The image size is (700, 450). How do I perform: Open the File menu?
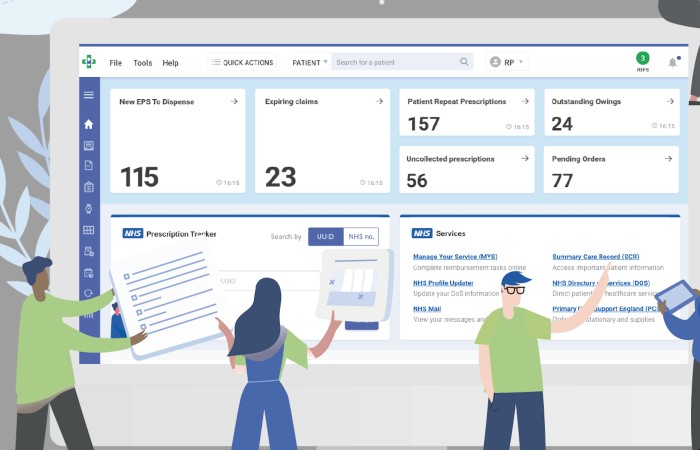pos(116,63)
